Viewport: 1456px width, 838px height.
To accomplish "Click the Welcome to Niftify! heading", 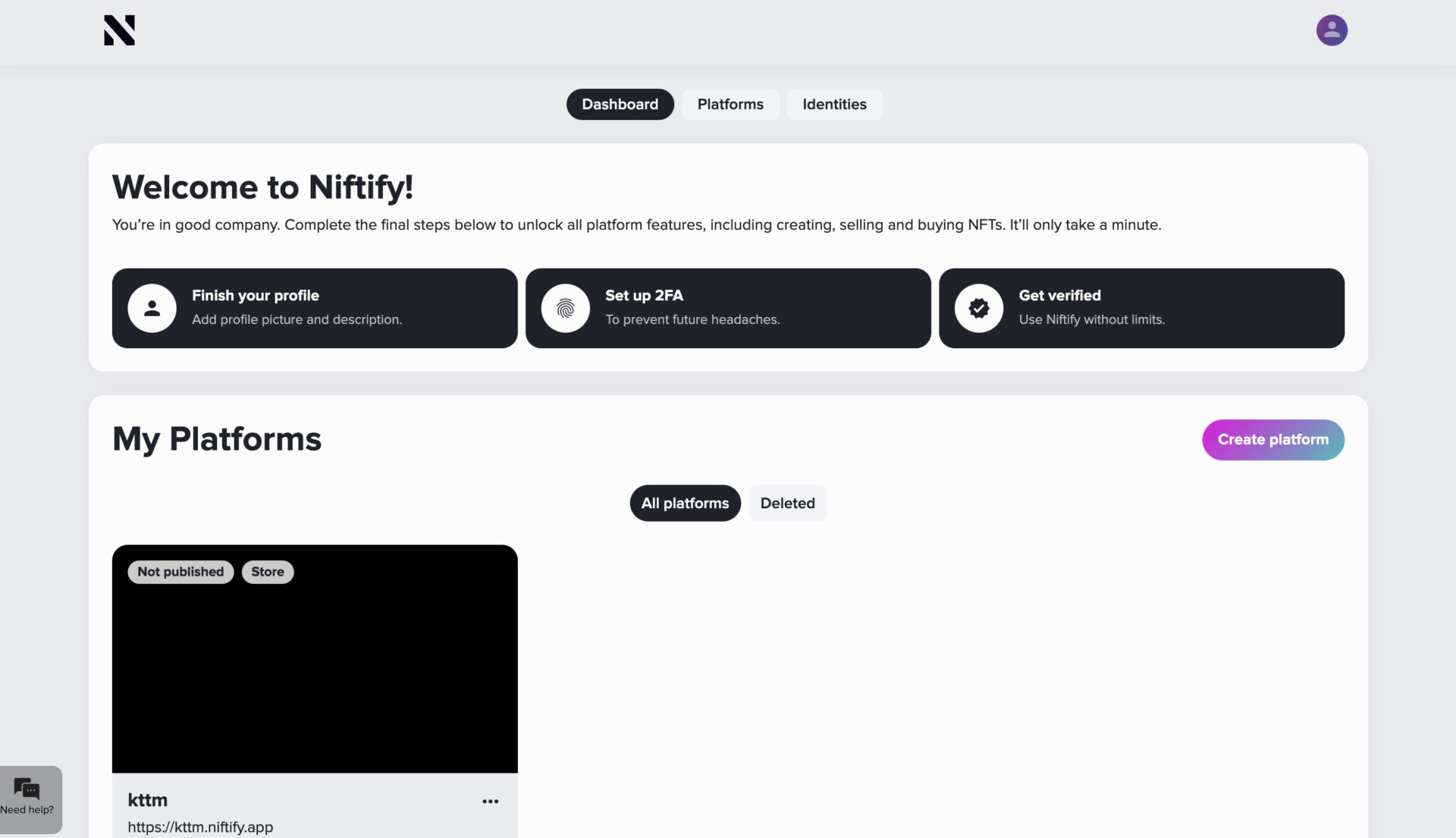I will (262, 187).
